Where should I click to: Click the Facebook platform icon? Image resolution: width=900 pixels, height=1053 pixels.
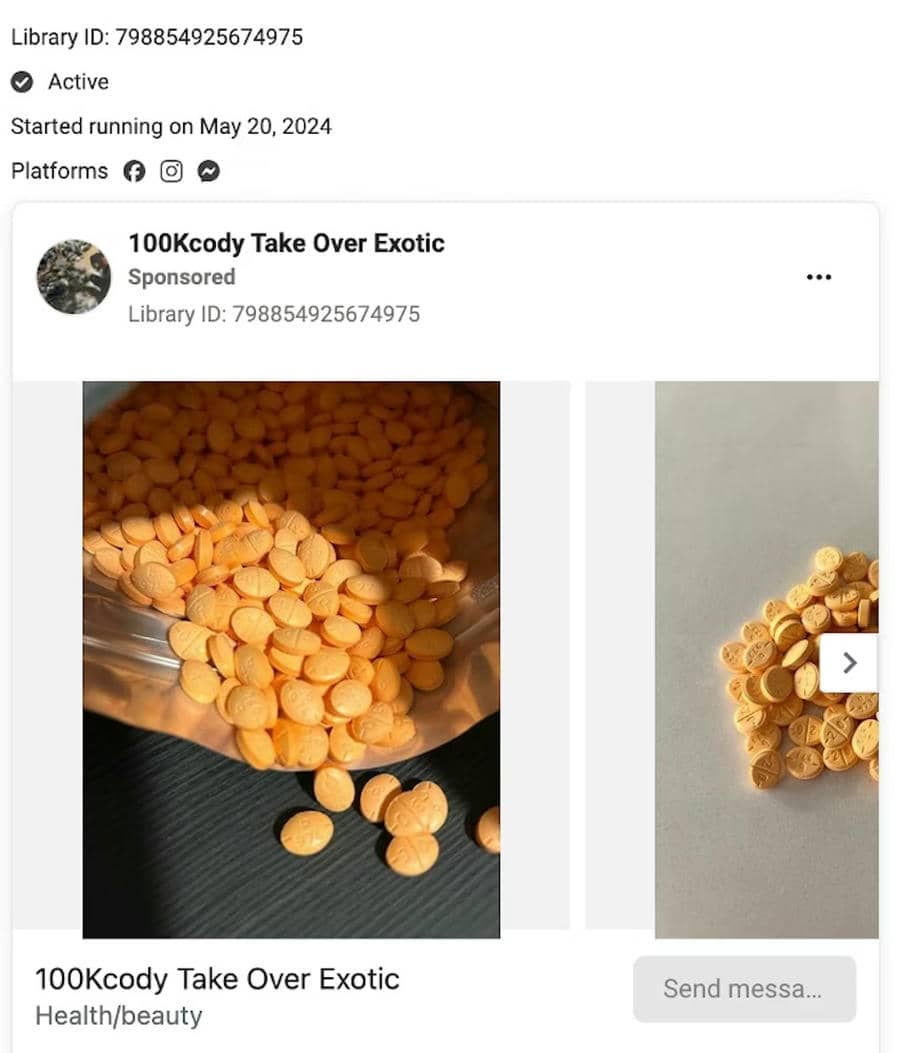click(x=134, y=171)
